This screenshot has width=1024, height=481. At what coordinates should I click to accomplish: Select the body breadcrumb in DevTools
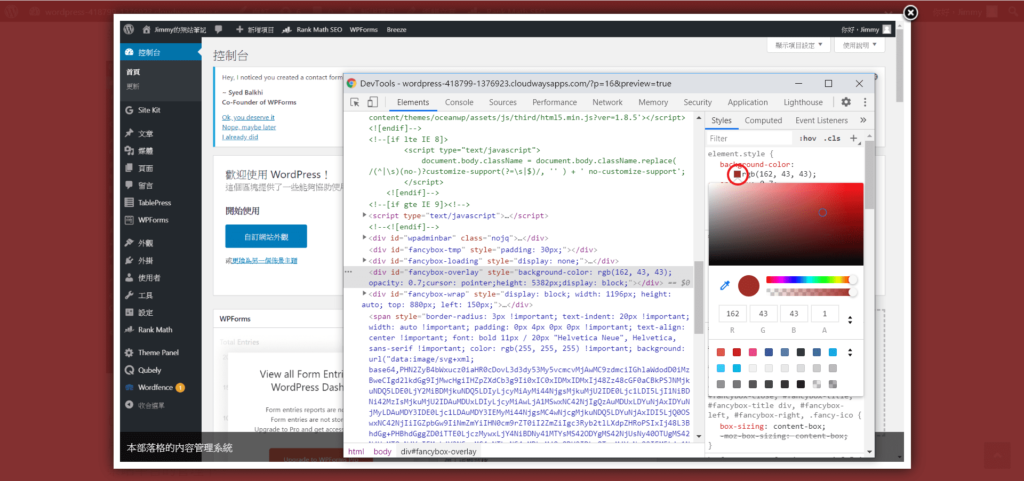point(382,452)
